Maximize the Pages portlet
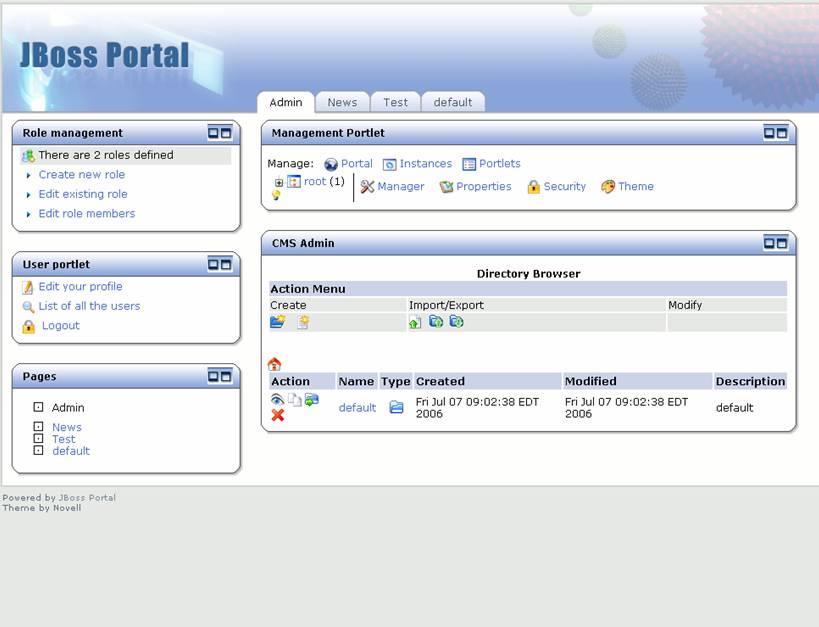The height and width of the screenshot is (627, 819). [226, 376]
